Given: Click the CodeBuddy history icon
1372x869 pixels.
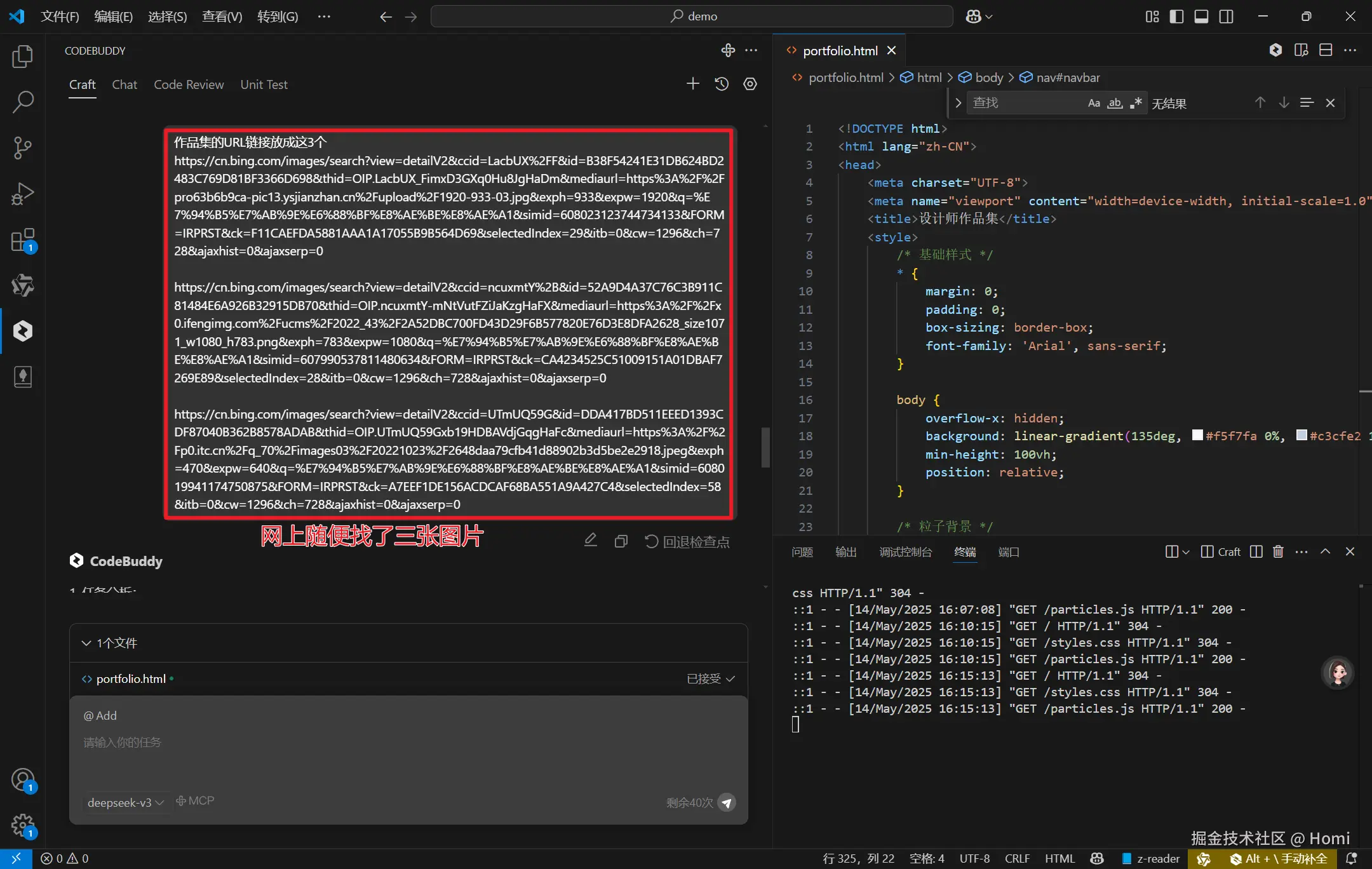Looking at the screenshot, I should coord(722,84).
